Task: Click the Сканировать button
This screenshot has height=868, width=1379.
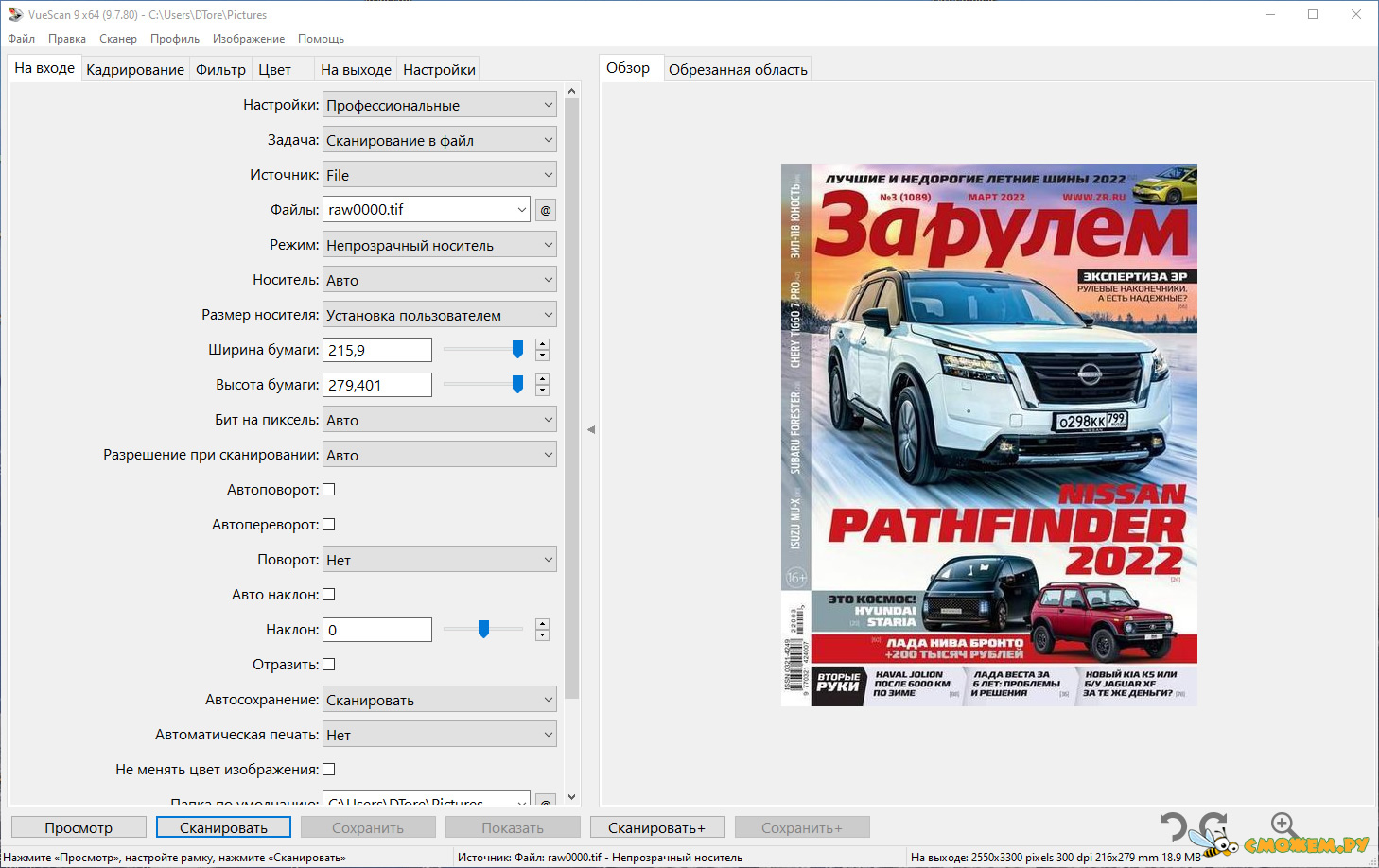Action: 223,827
